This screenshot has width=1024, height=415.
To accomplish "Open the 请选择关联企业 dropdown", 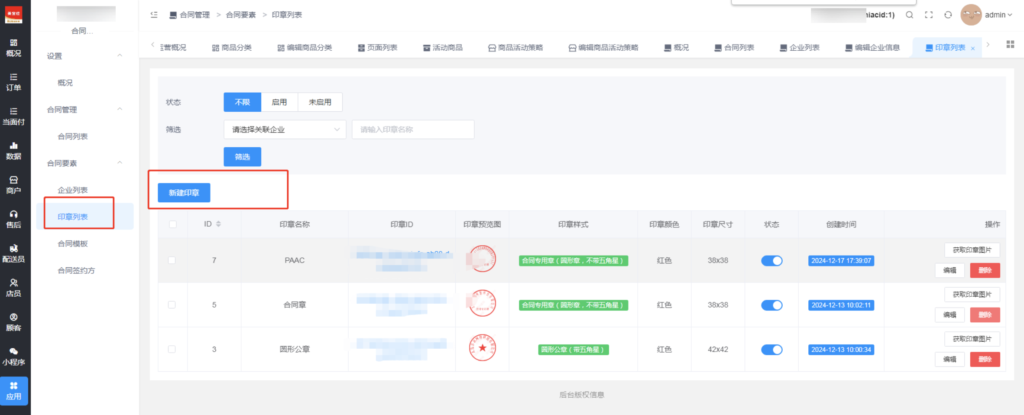I will [x=284, y=129].
